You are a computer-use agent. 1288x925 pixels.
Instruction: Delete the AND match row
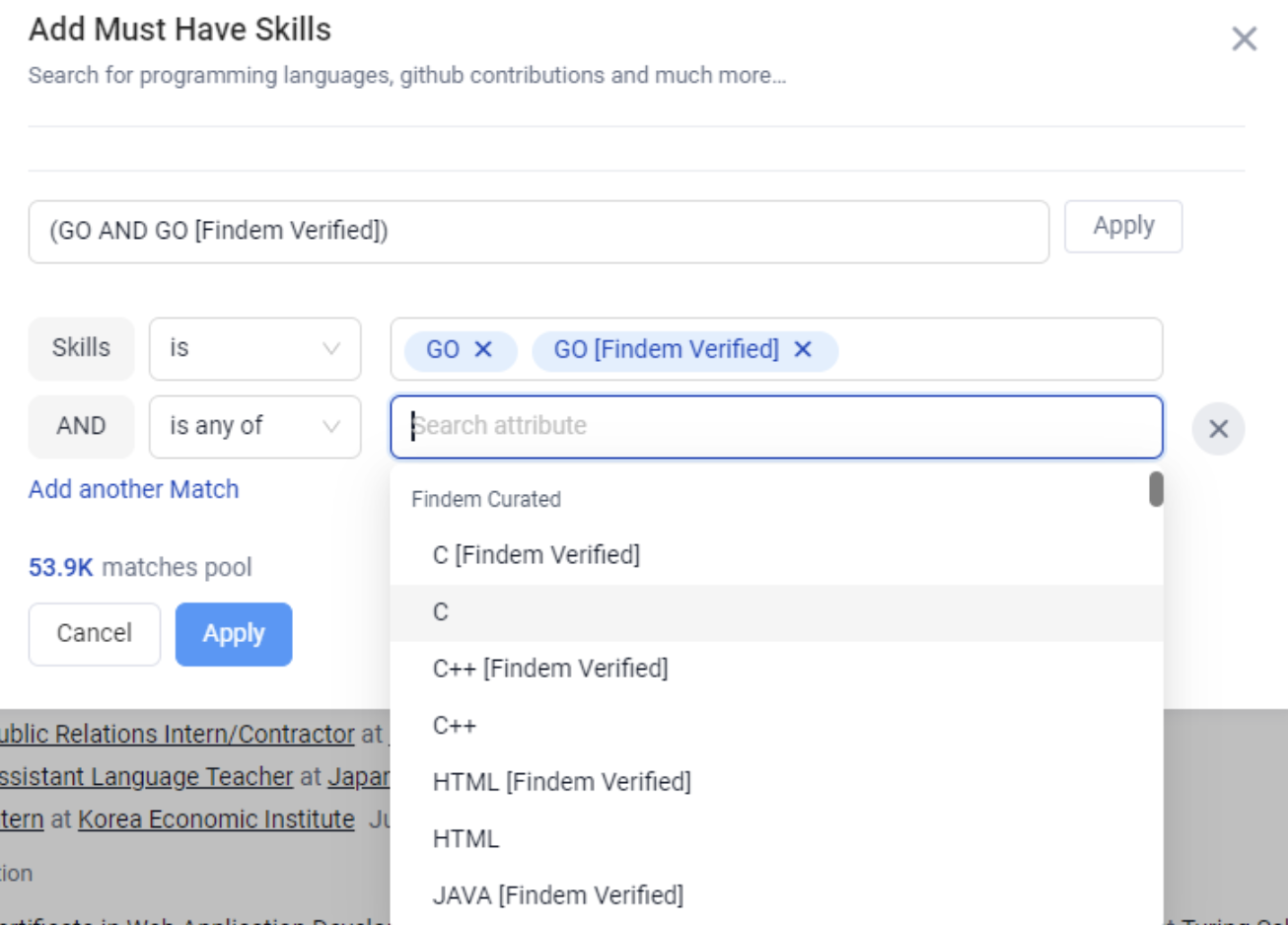pyautogui.click(x=1218, y=429)
